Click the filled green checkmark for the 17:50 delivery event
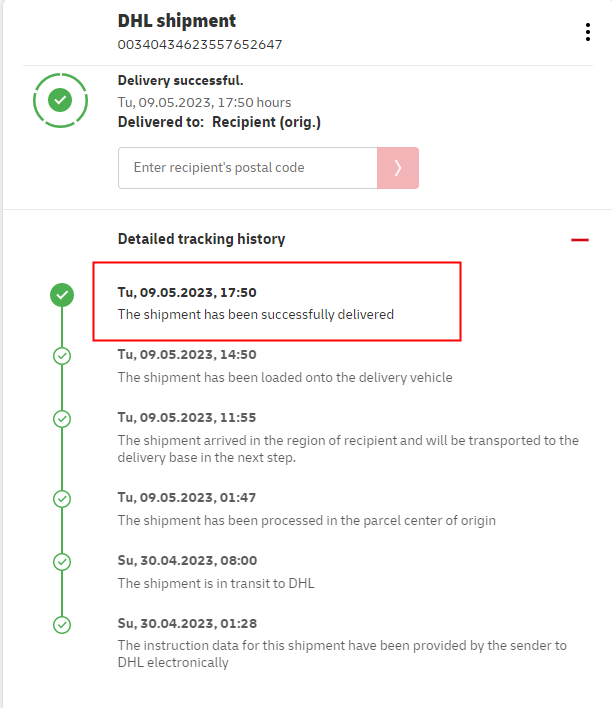 62,295
